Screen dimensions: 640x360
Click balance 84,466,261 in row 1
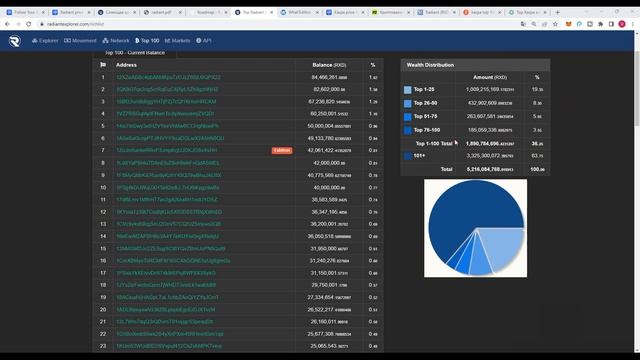[329, 77]
